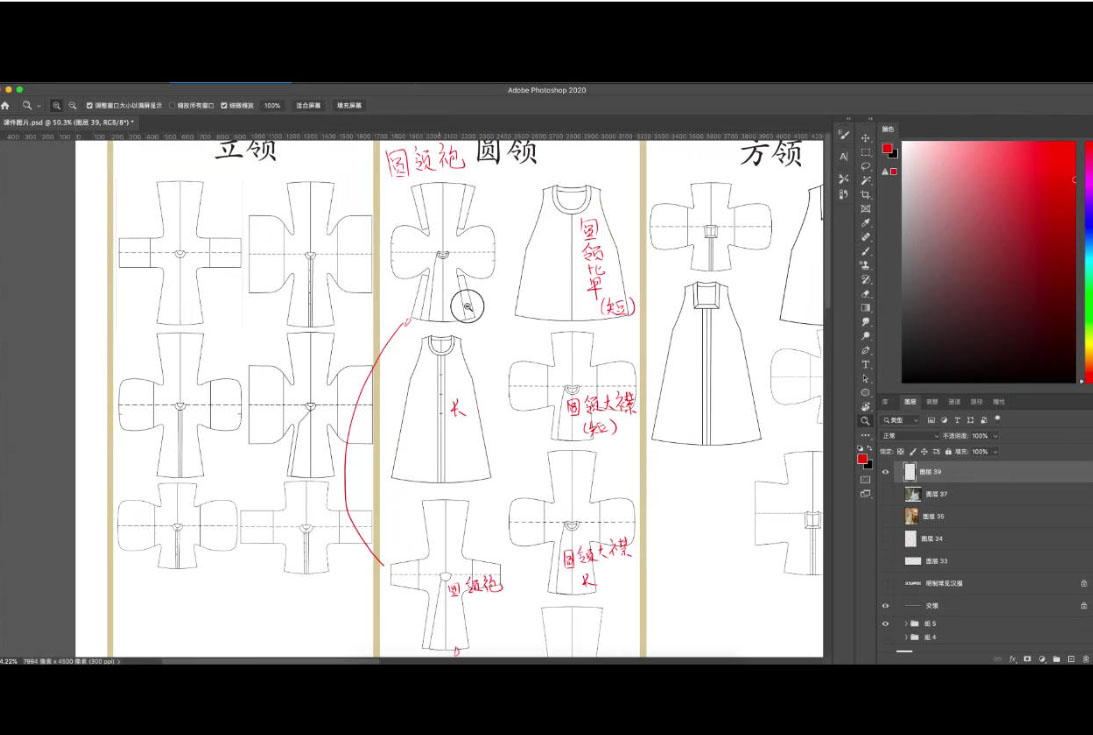The image size is (1093, 735).
Task: Select the Gradient tool
Action: point(865,308)
